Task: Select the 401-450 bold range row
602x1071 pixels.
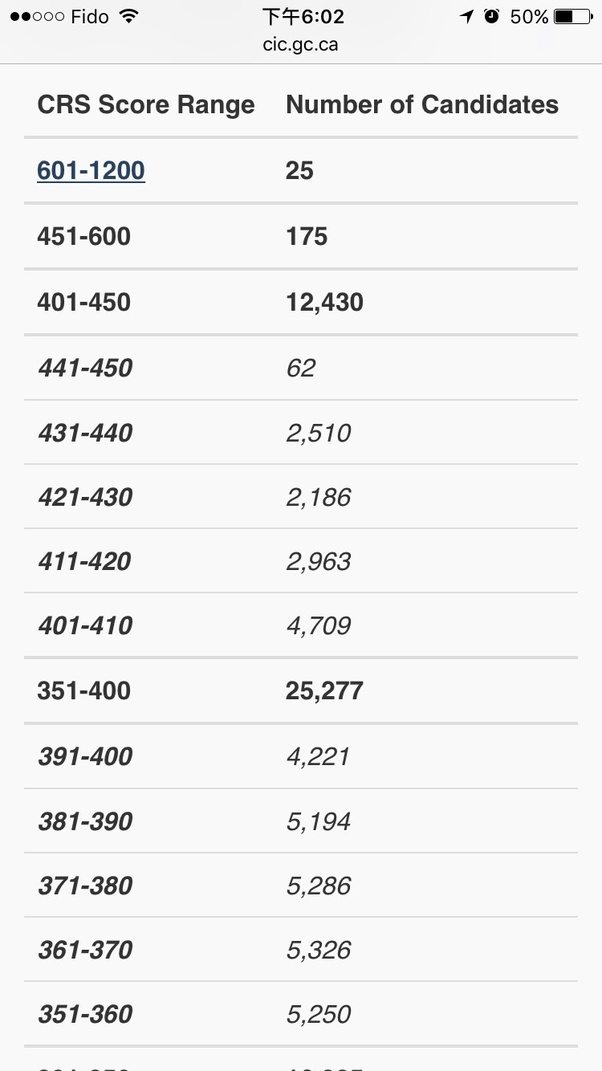Action: point(301,302)
